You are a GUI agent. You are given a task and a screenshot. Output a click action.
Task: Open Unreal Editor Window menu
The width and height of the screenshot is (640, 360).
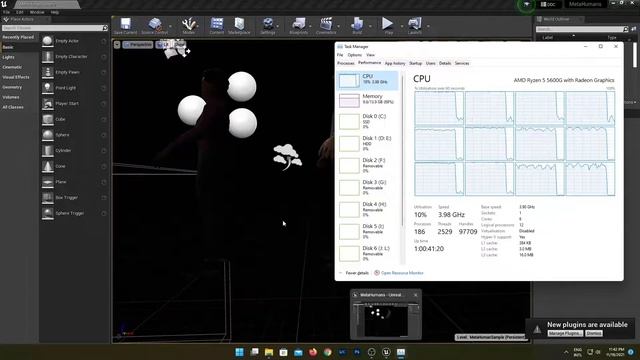tap(37, 12)
